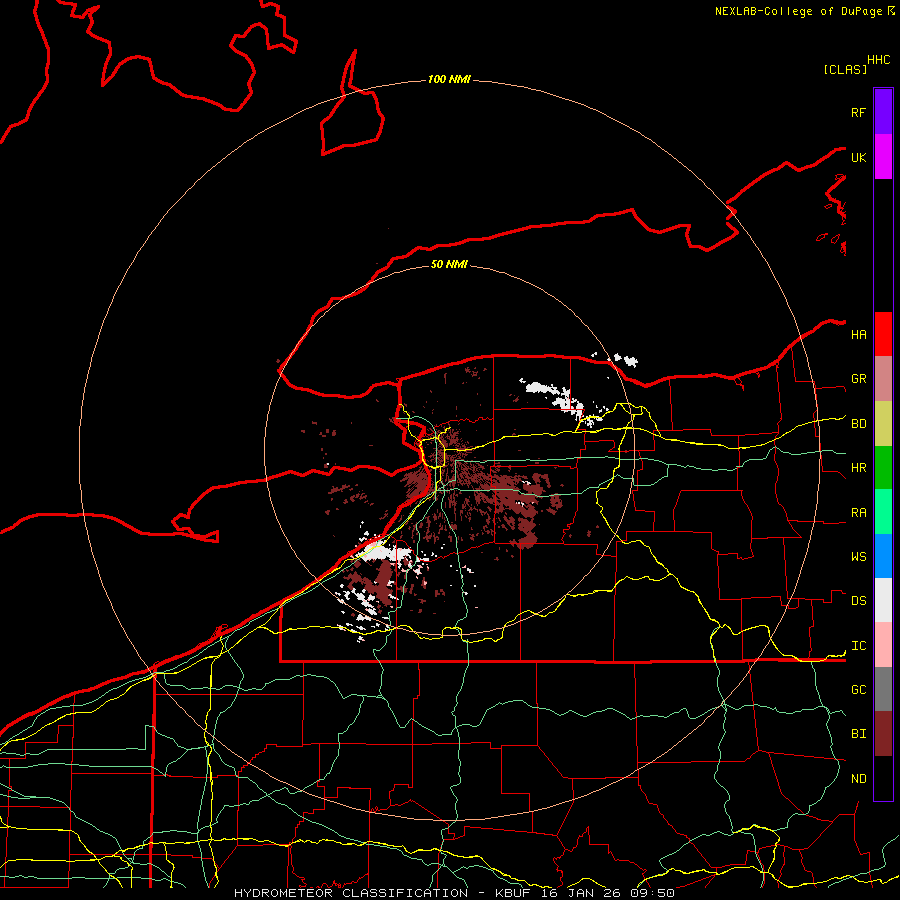The image size is (900, 900).
Task: Click the DS white legend swatch
Action: tap(883, 600)
